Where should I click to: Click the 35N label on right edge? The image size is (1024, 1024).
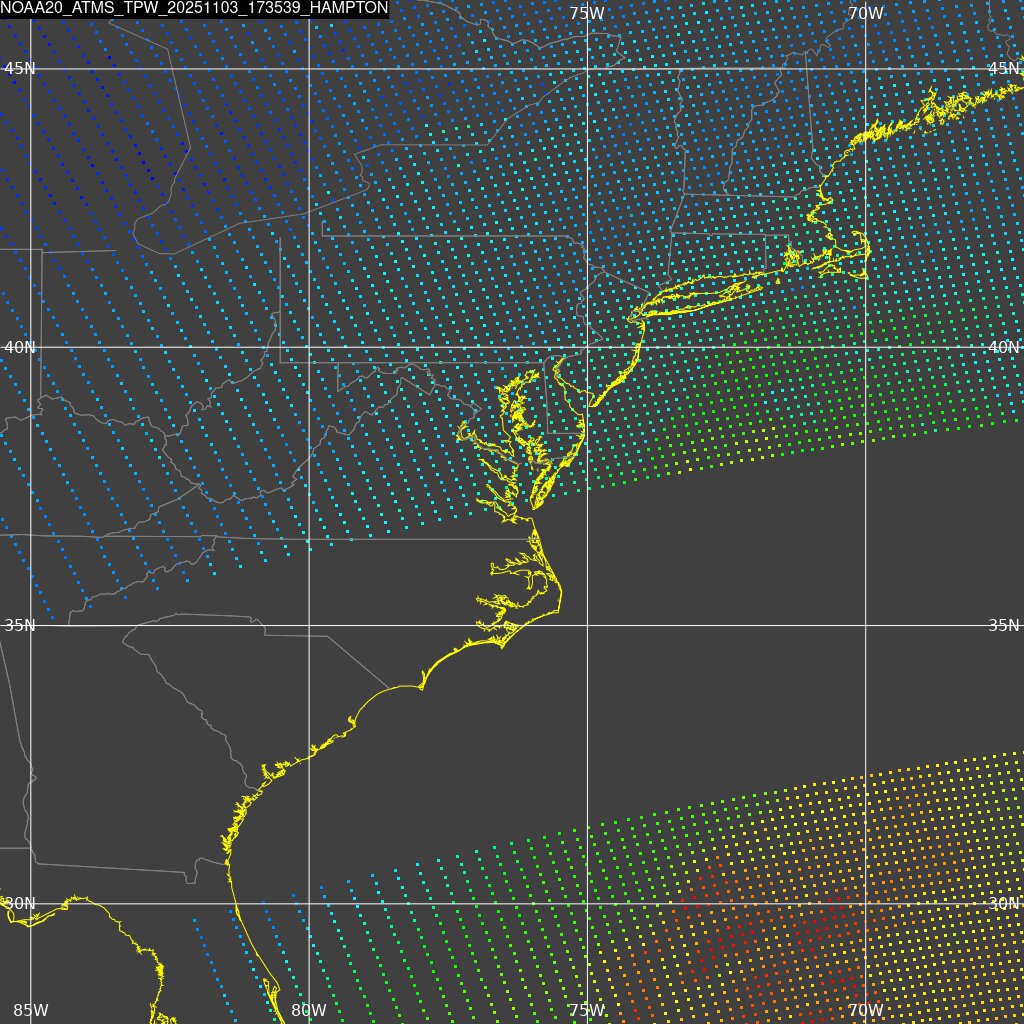click(x=1003, y=625)
